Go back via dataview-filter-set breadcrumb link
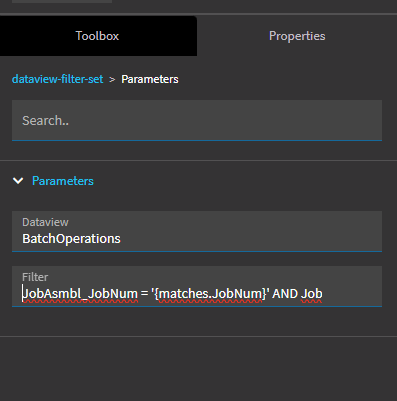The height and width of the screenshot is (401, 397). tap(58, 79)
